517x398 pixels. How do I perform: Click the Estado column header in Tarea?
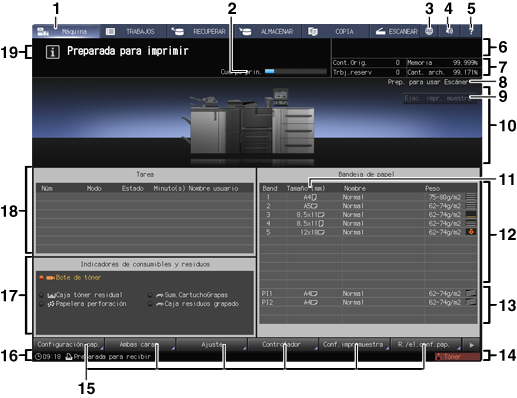point(133,189)
